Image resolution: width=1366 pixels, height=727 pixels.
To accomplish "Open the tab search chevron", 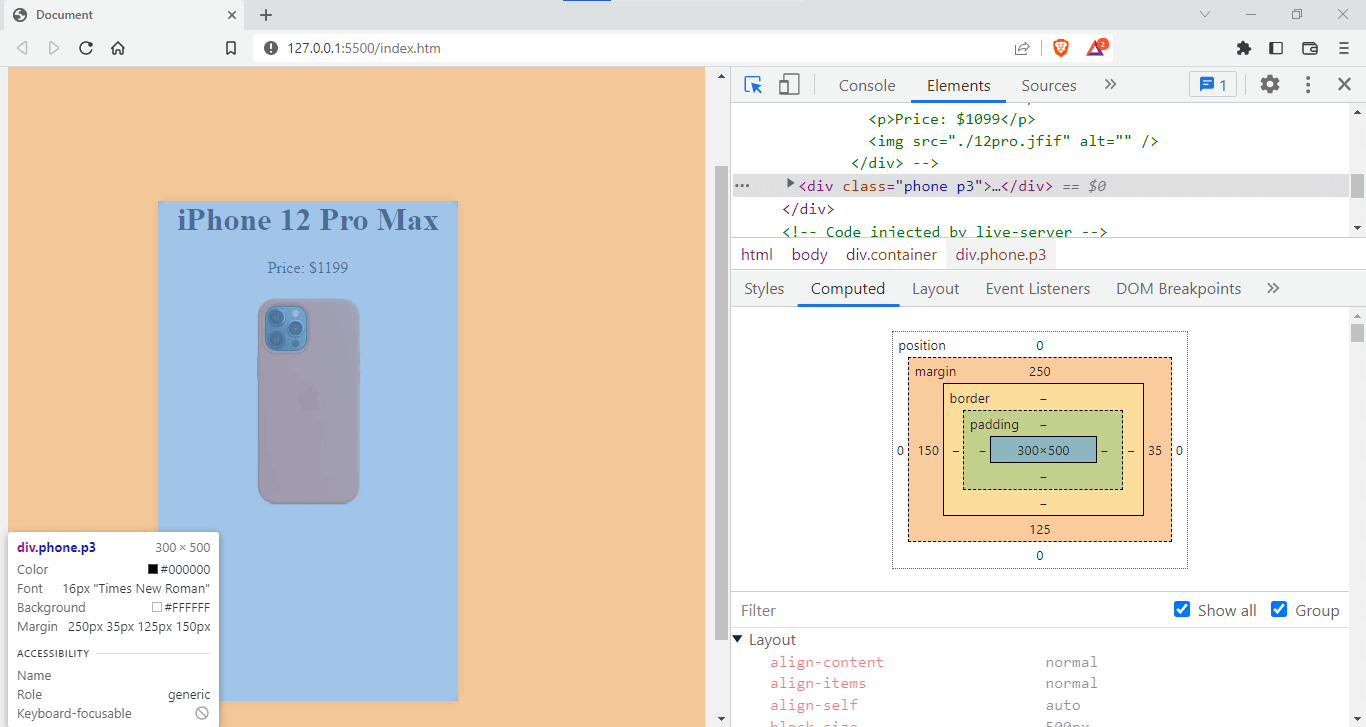I will coord(1205,14).
